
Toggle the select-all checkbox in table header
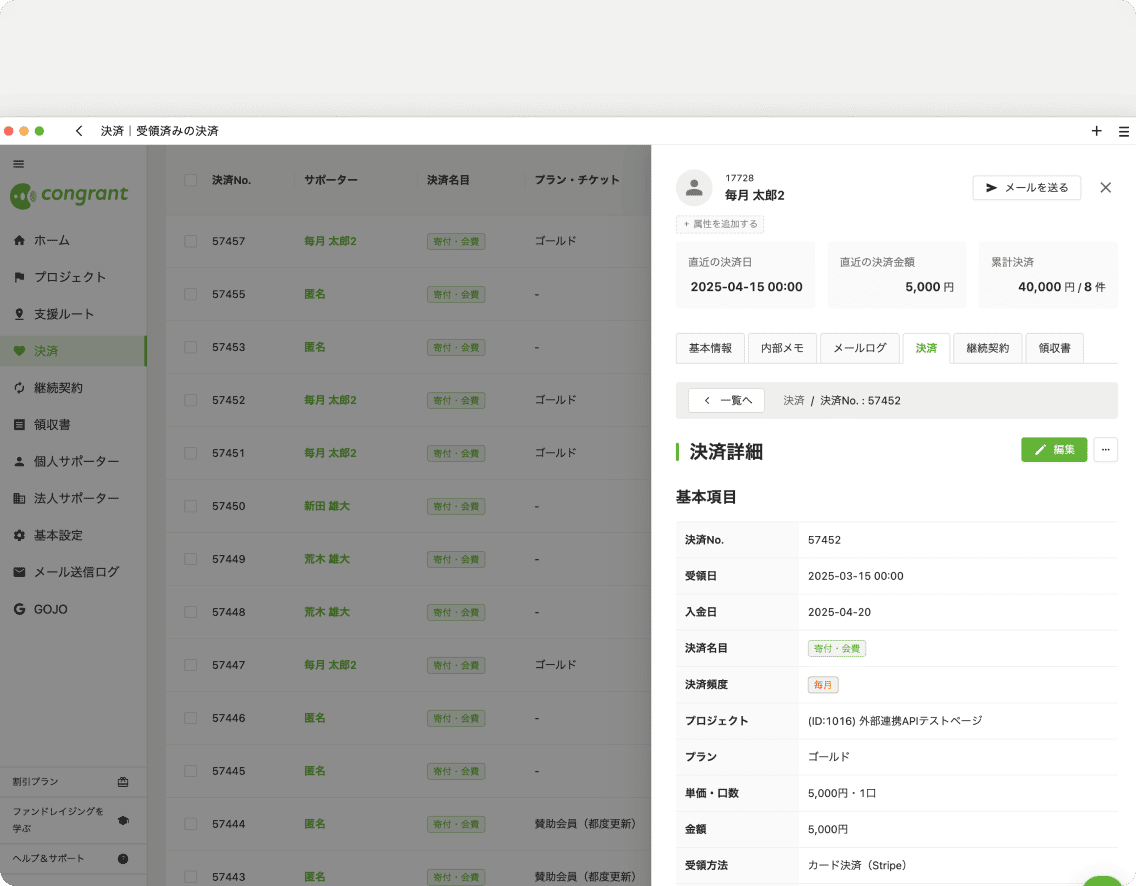[191, 180]
